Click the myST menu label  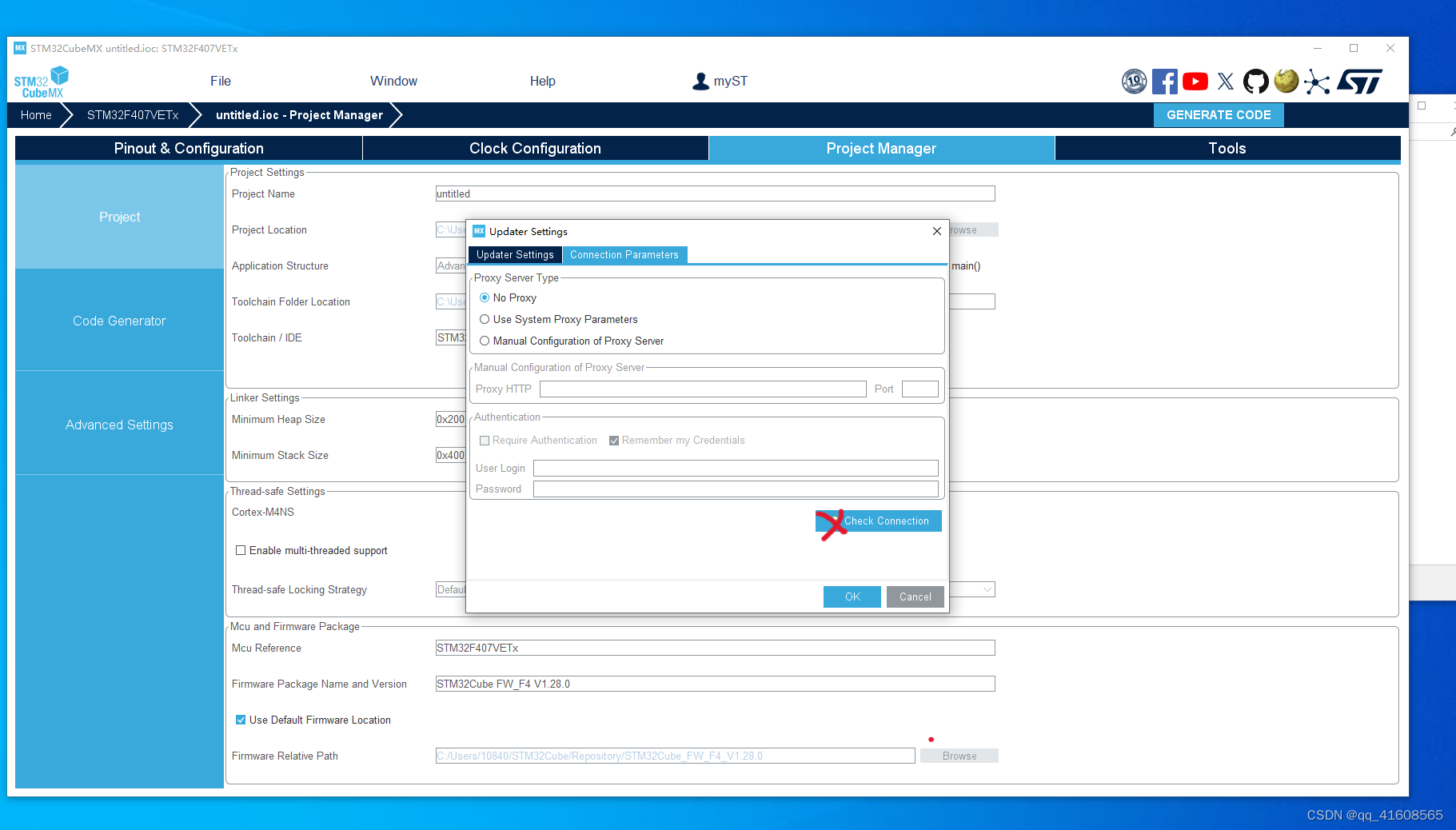731,81
